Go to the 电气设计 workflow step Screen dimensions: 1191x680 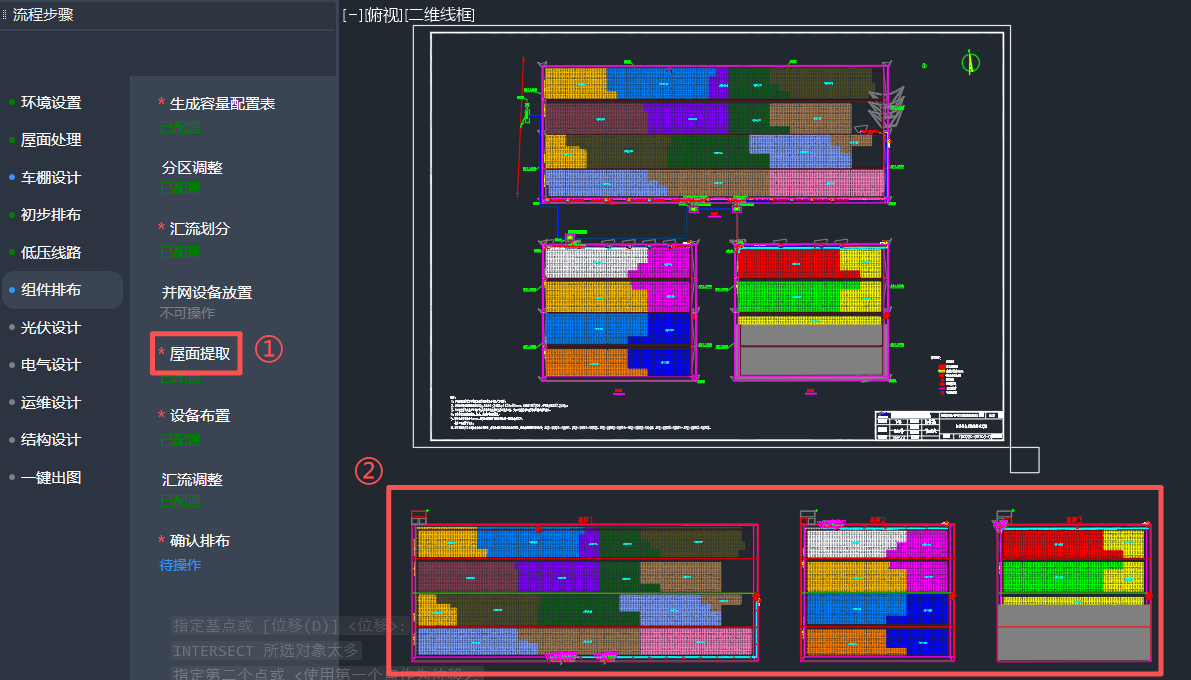tap(51, 365)
